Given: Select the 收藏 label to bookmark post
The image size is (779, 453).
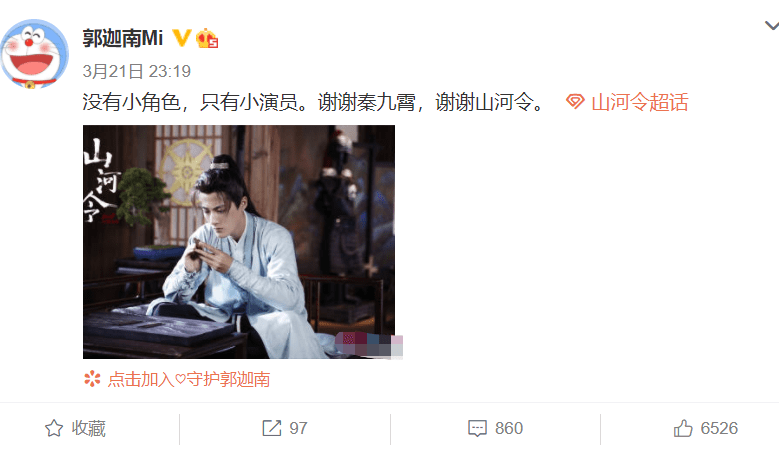Looking at the screenshot, I should (88, 428).
